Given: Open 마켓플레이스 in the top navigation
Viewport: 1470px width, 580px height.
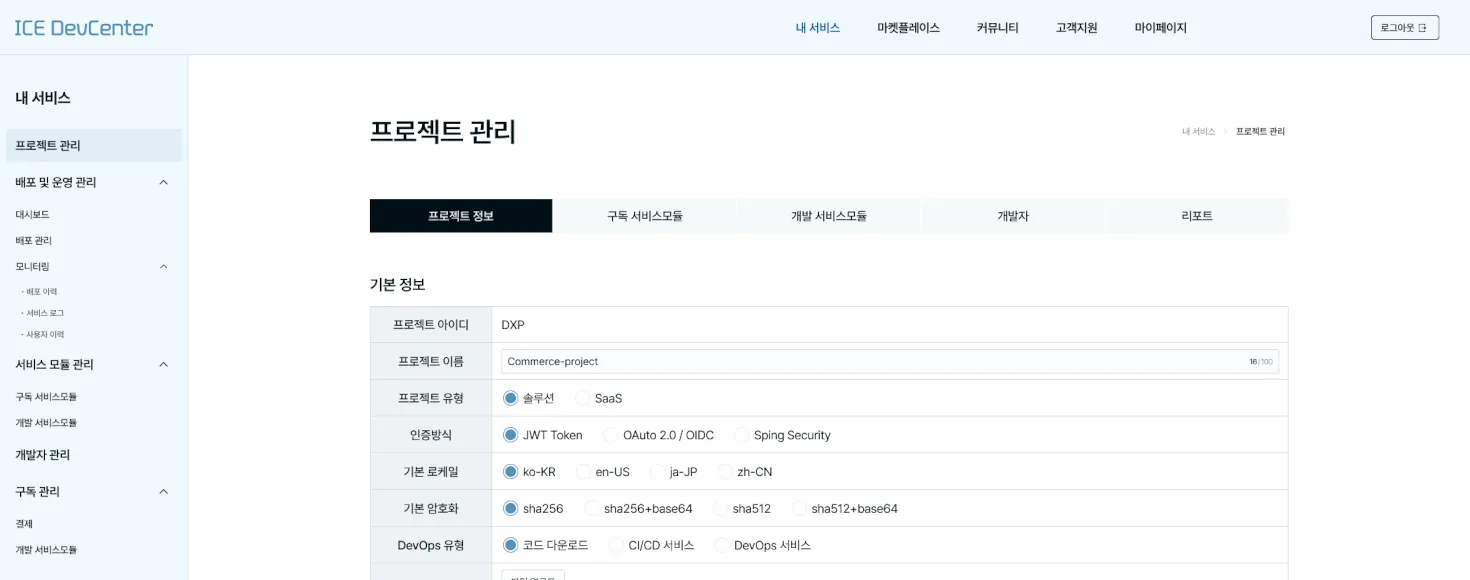Looking at the screenshot, I should pos(908,27).
